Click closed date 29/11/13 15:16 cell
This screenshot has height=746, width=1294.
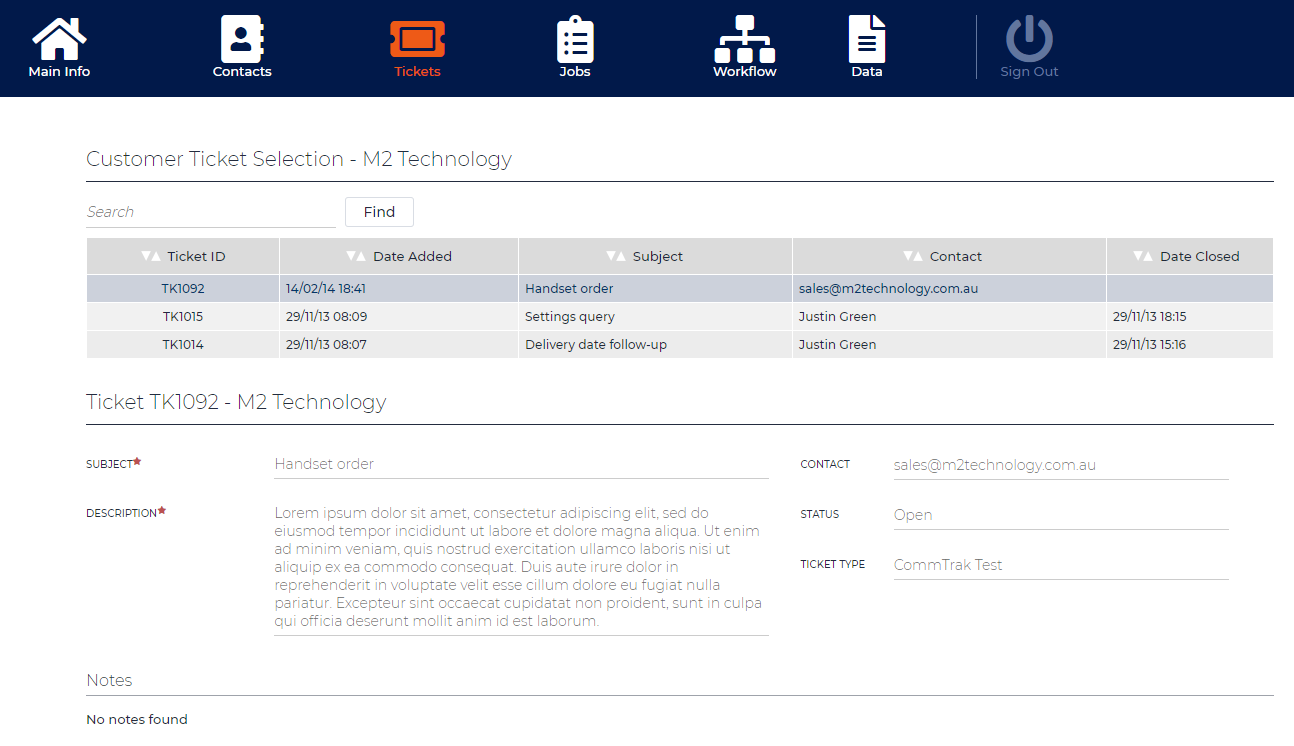1190,344
